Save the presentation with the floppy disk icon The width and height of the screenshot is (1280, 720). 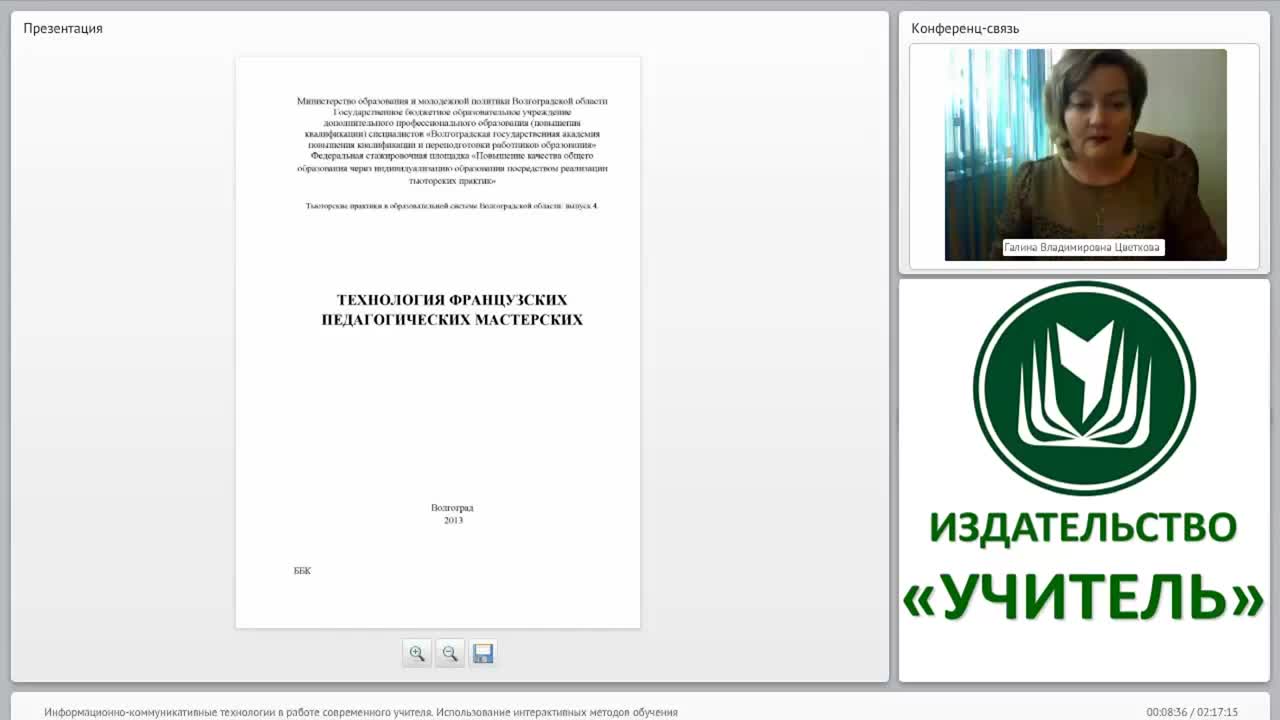coord(483,653)
